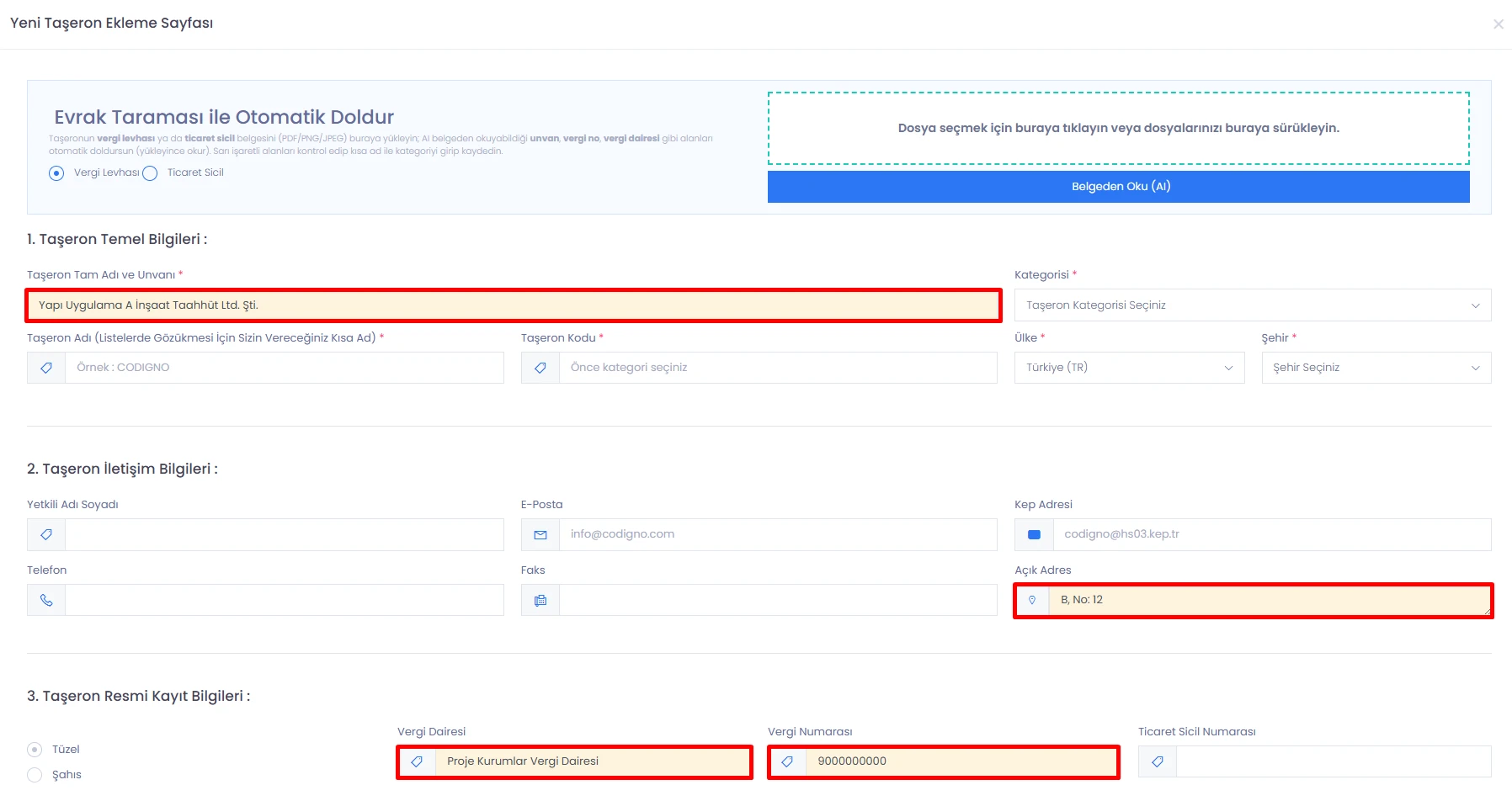Click the file upload drop zone
The image size is (1512, 801).
1119,129
